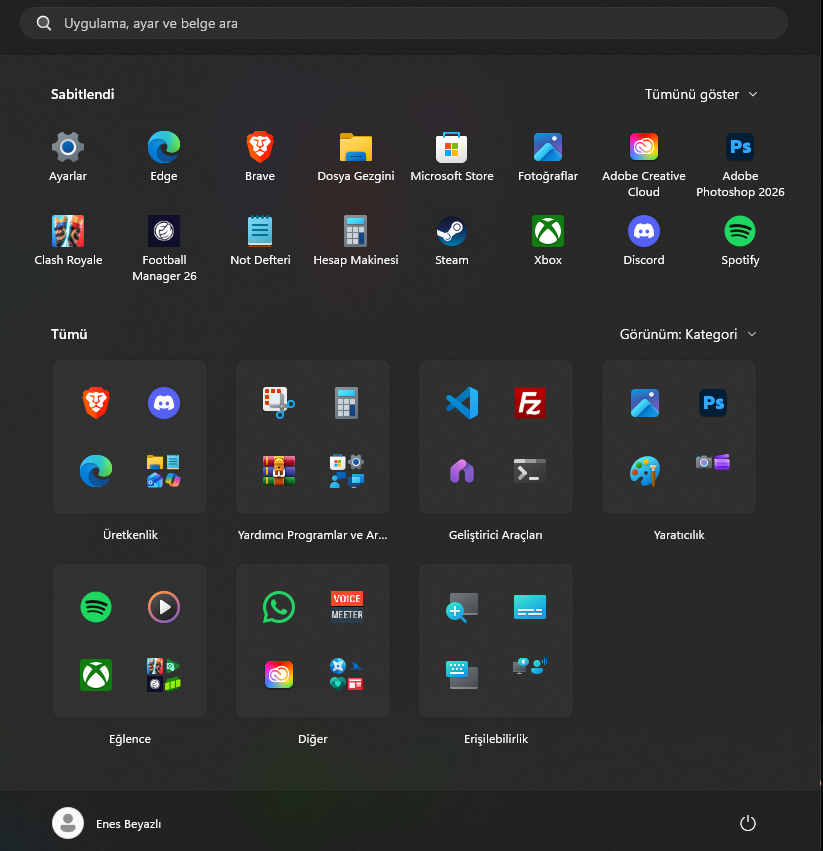Launch pinned Edge browser
This screenshot has width=823, height=851.
tap(164, 157)
